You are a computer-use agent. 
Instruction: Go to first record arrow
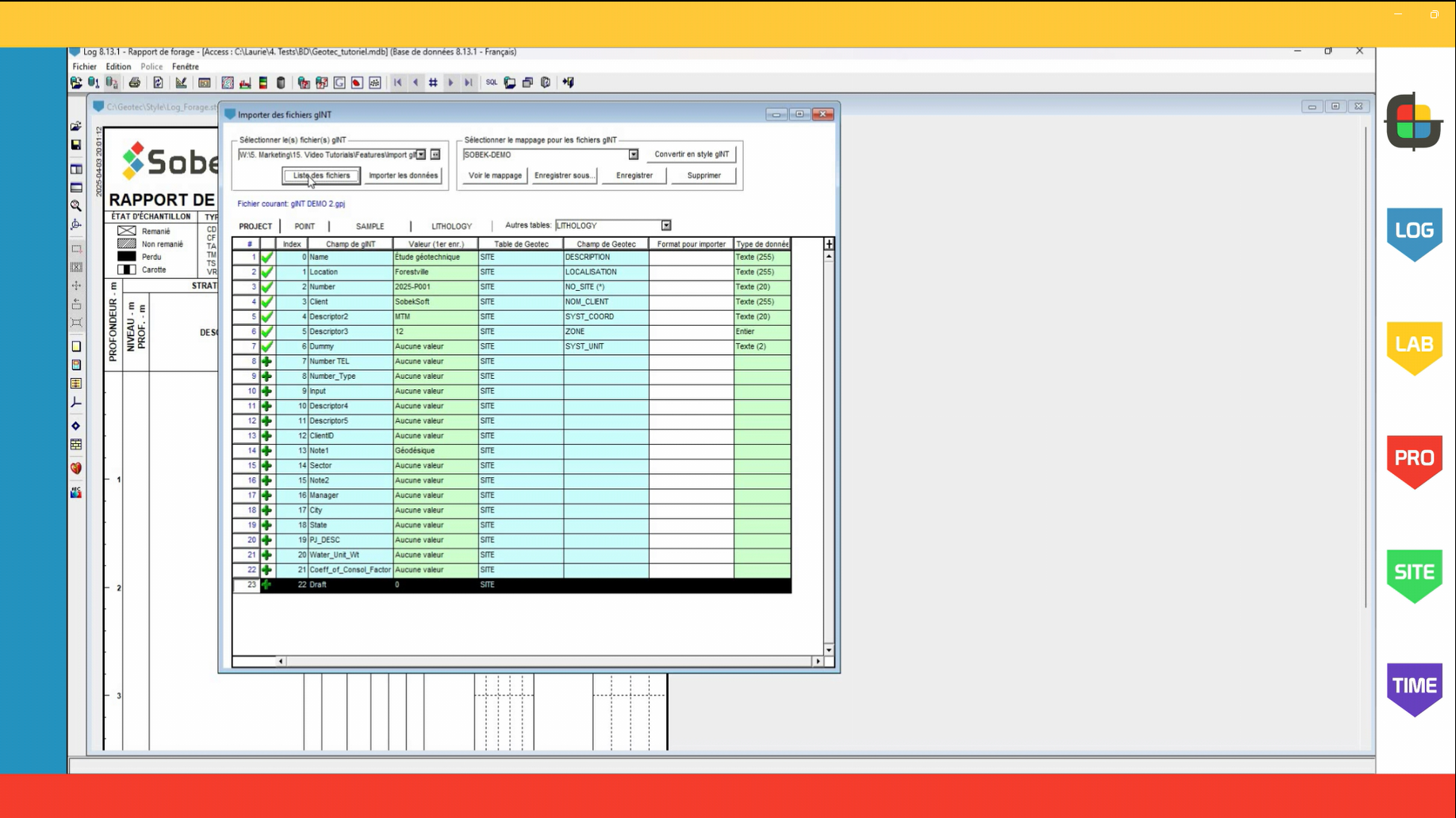[398, 82]
